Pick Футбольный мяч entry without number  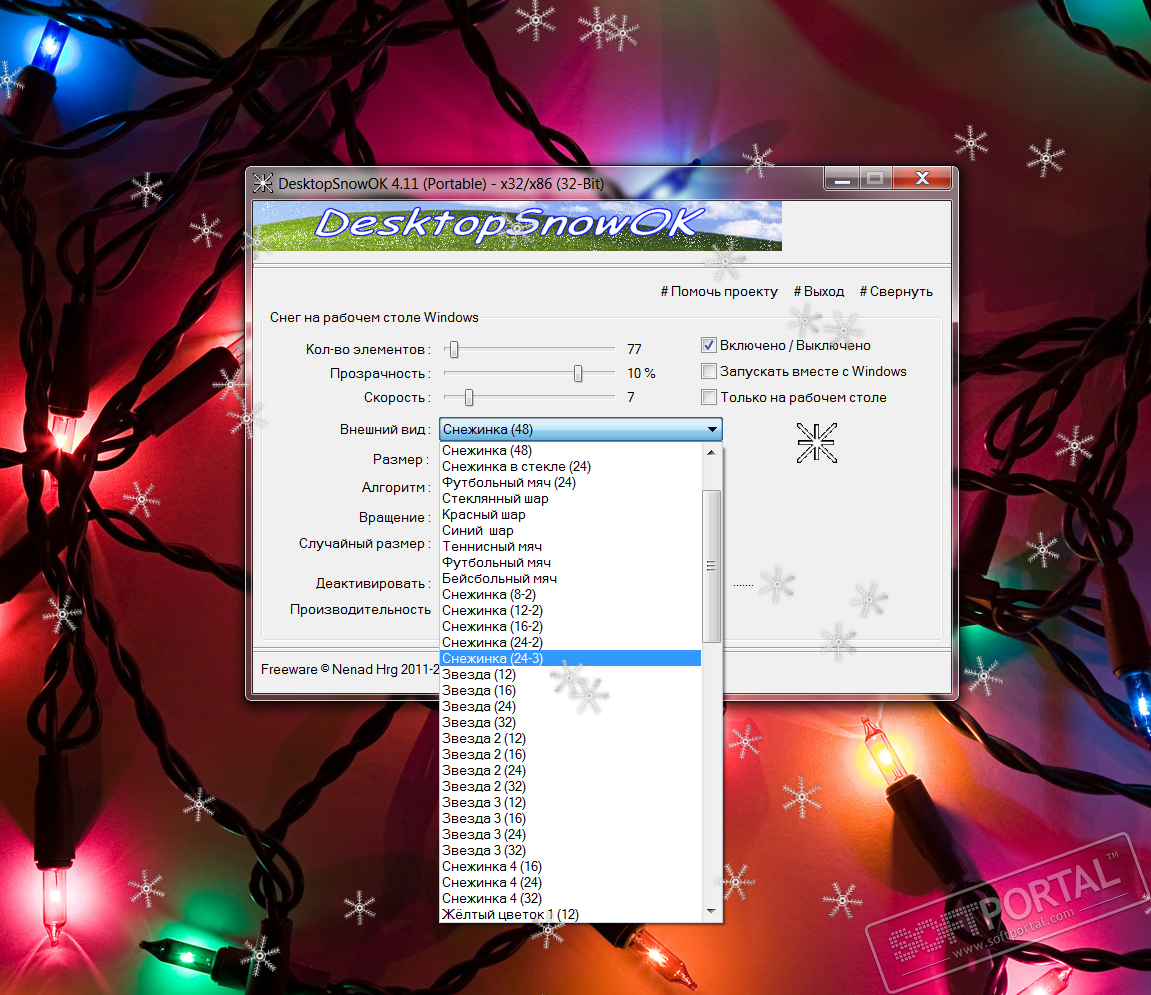pos(570,562)
